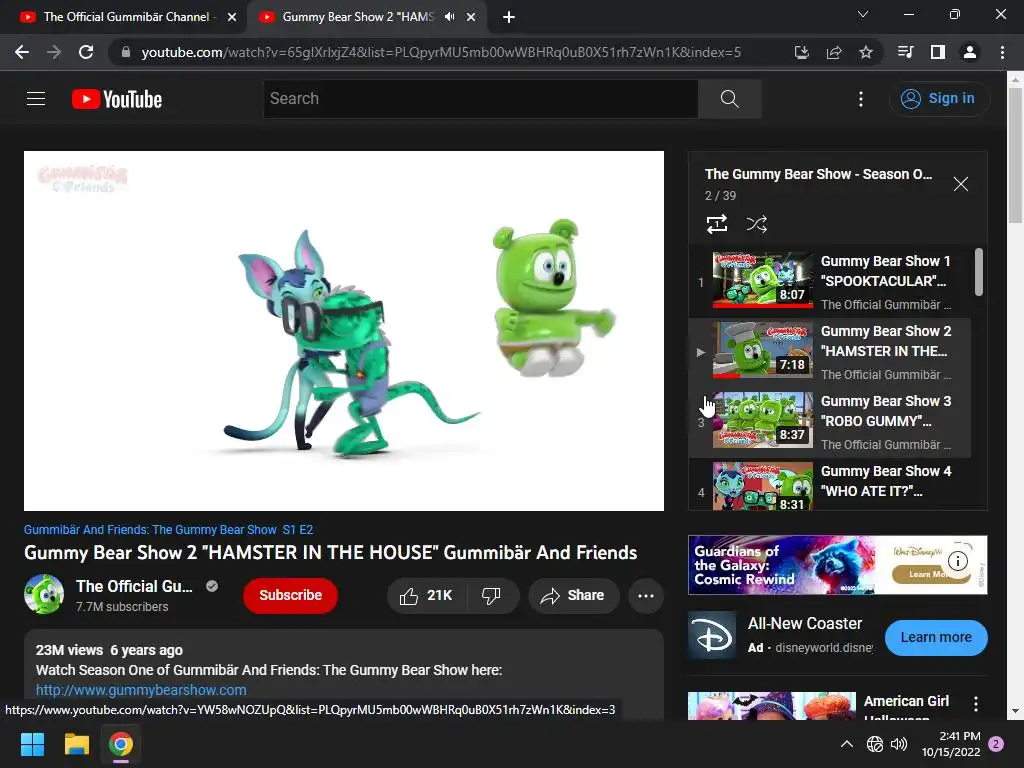Open The Official Gu... channel name
Viewport: 1024px width, 768px height.
pyautogui.click(x=134, y=586)
